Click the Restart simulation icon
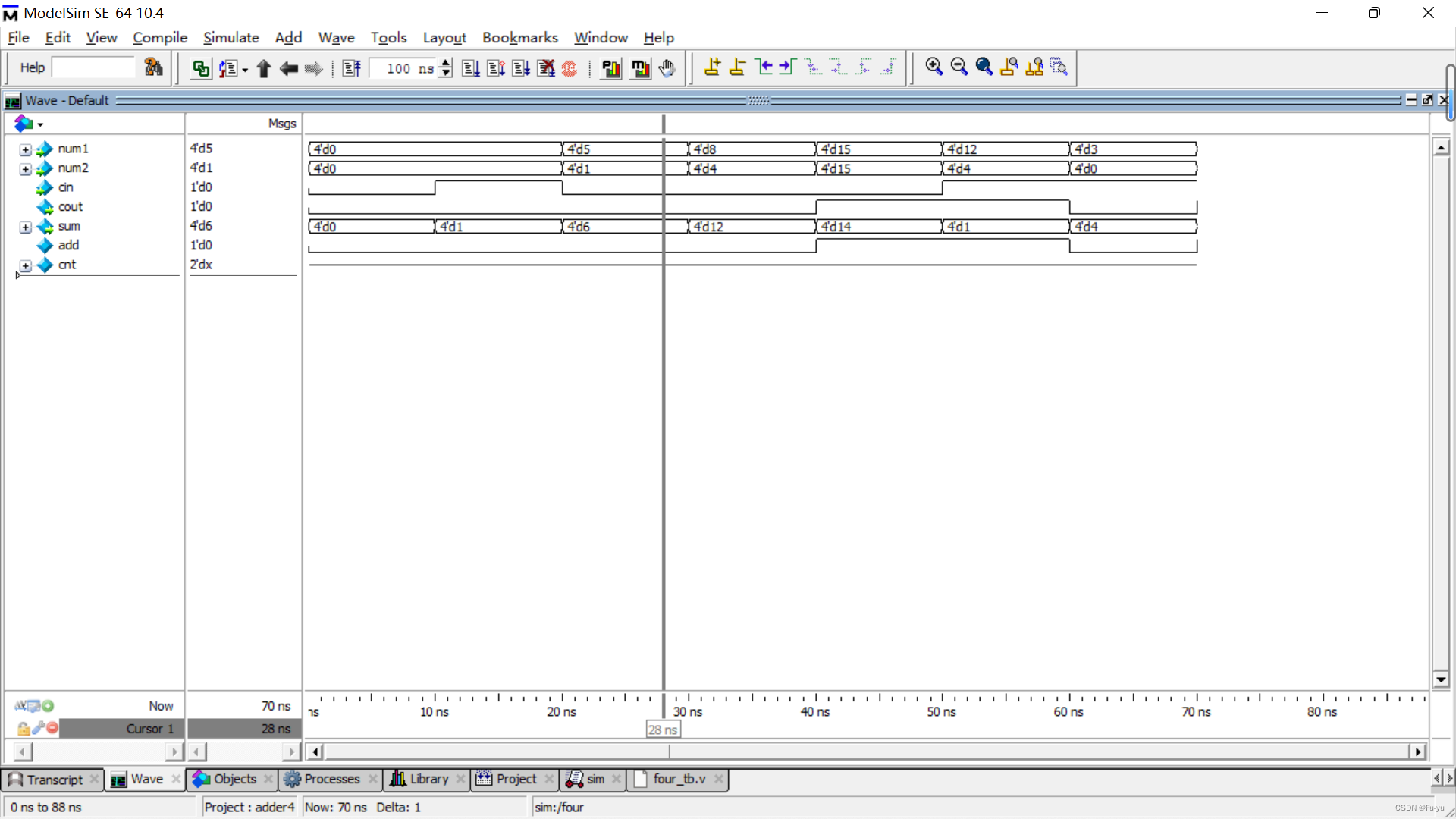The width and height of the screenshot is (1456, 819). pyautogui.click(x=352, y=68)
